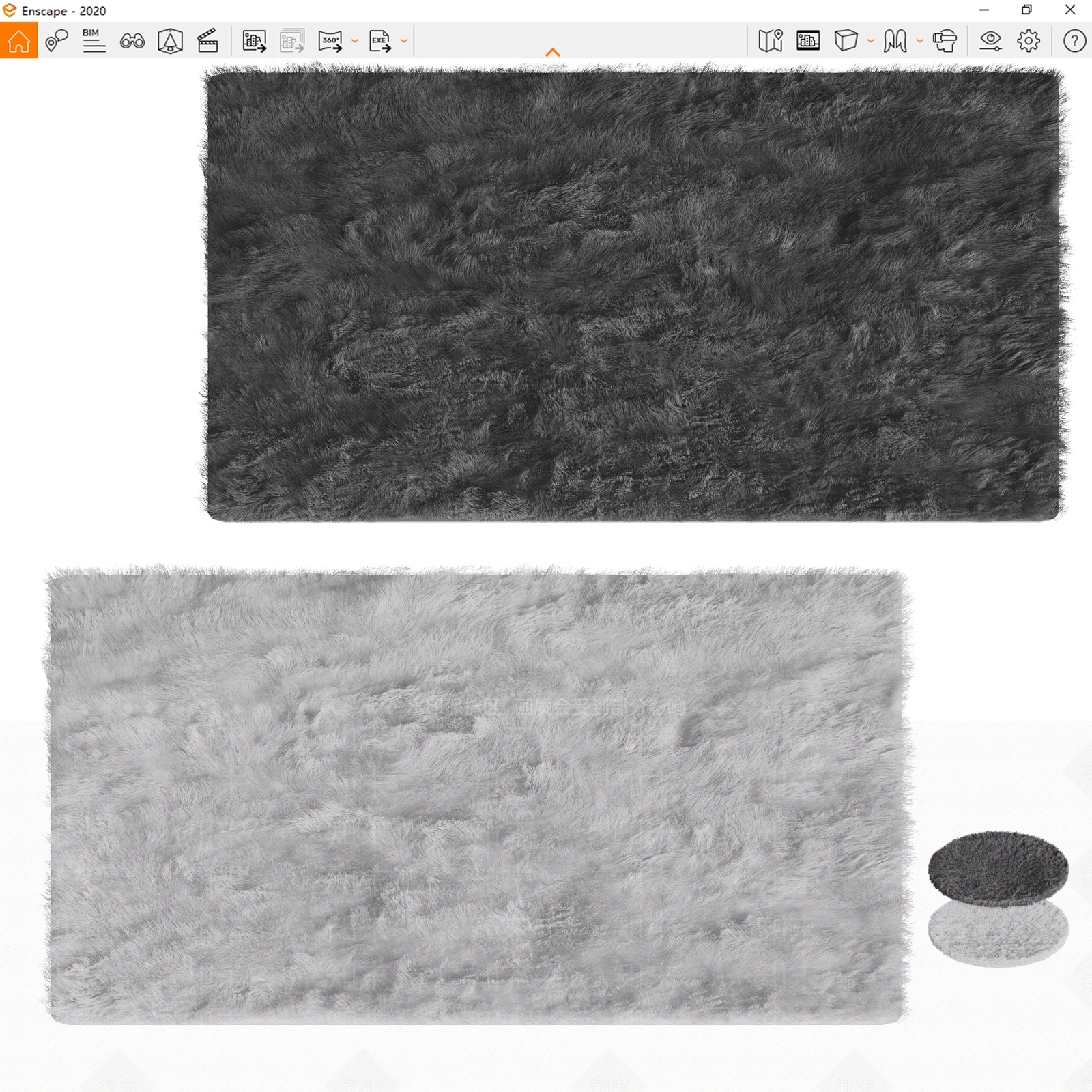Click the batch rendering icon
Image resolution: width=1092 pixels, height=1092 pixels.
pyautogui.click(x=292, y=41)
